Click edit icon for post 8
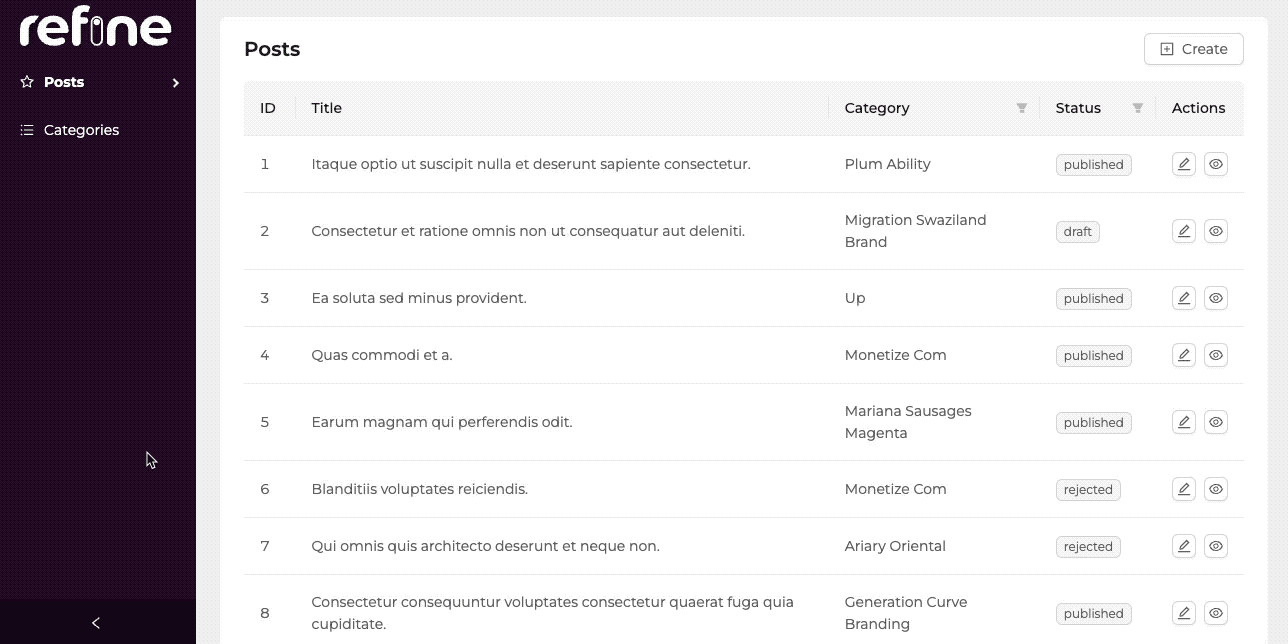 tap(1183, 613)
